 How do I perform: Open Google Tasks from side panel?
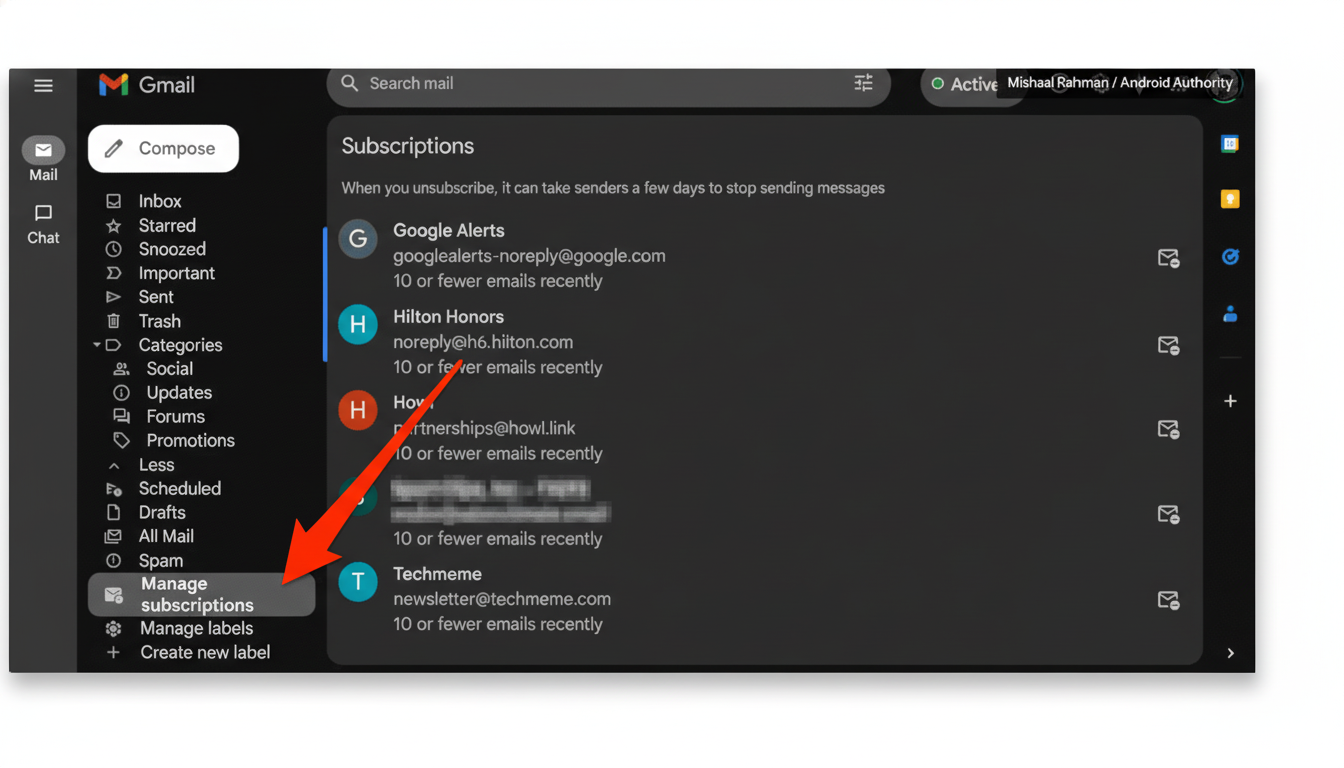pyautogui.click(x=1230, y=257)
